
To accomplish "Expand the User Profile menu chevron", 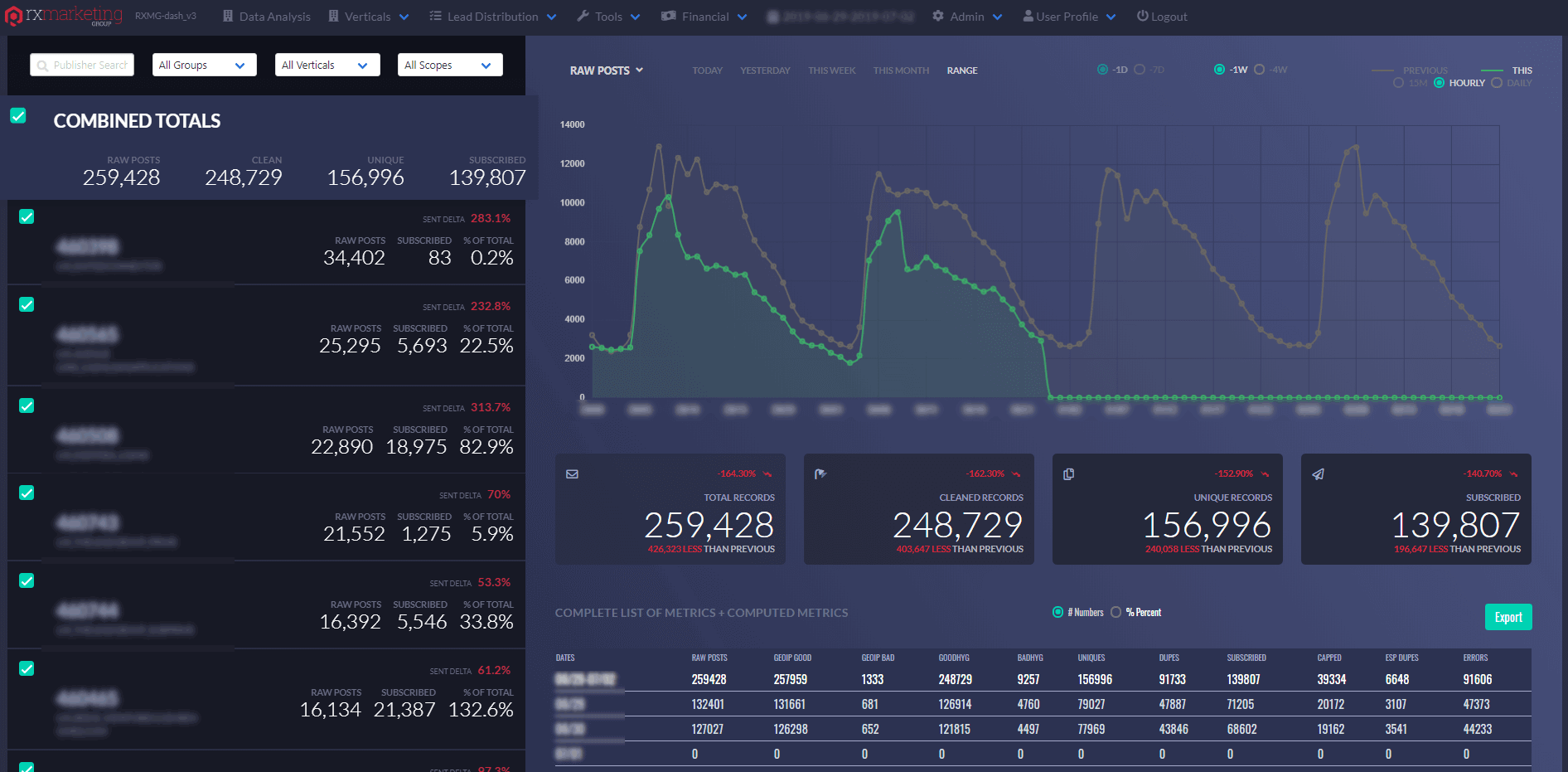I will pos(1111,17).
